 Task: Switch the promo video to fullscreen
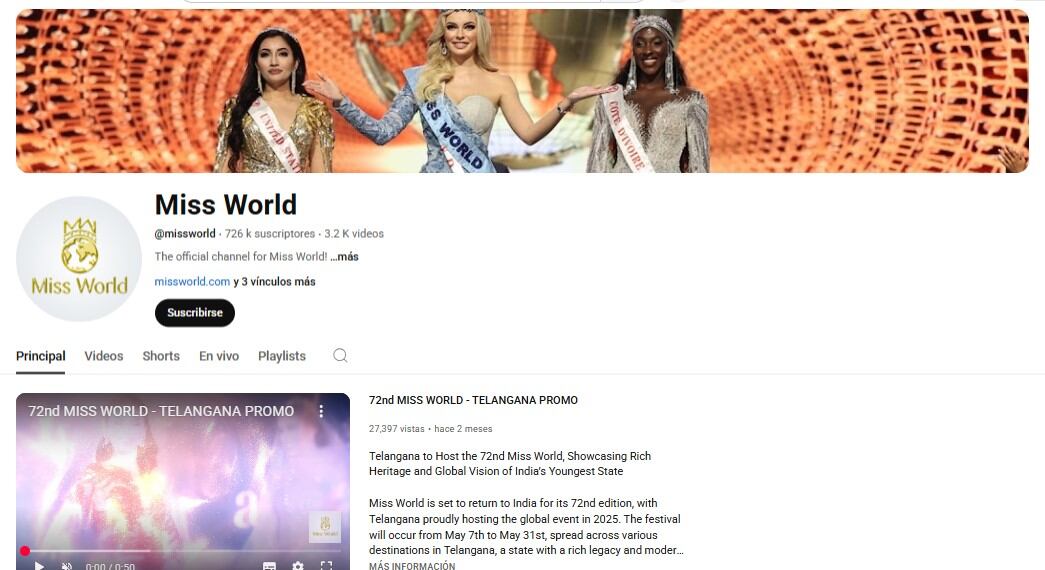pyautogui.click(x=327, y=566)
